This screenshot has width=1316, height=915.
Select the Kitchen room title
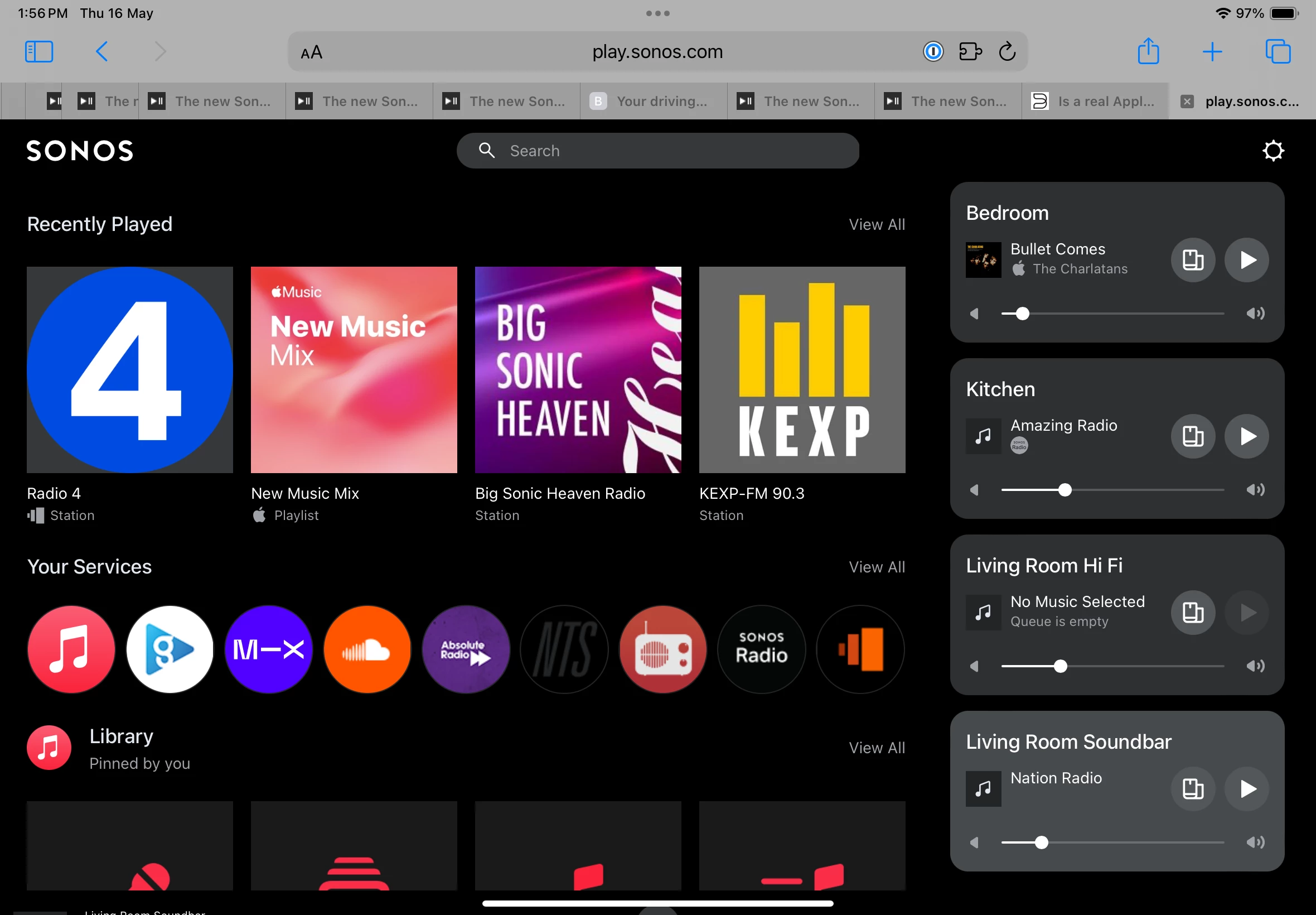tap(1000, 390)
